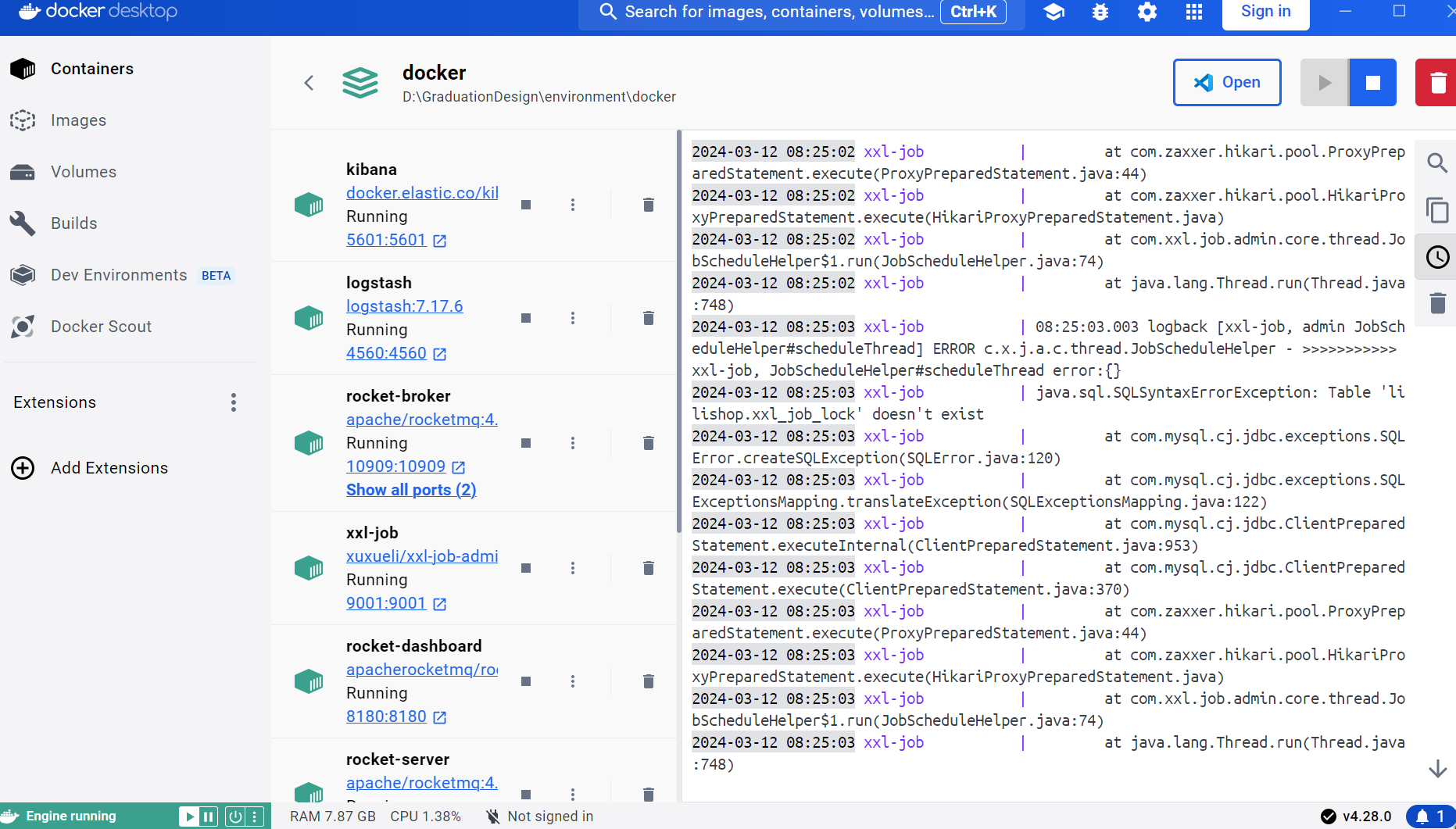The height and width of the screenshot is (829, 1456).
Task: Open the docker project in VS Code
Action: (x=1227, y=82)
